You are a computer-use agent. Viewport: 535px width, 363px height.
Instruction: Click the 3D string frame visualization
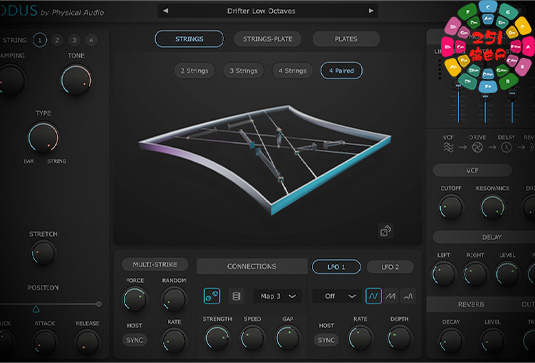265,159
